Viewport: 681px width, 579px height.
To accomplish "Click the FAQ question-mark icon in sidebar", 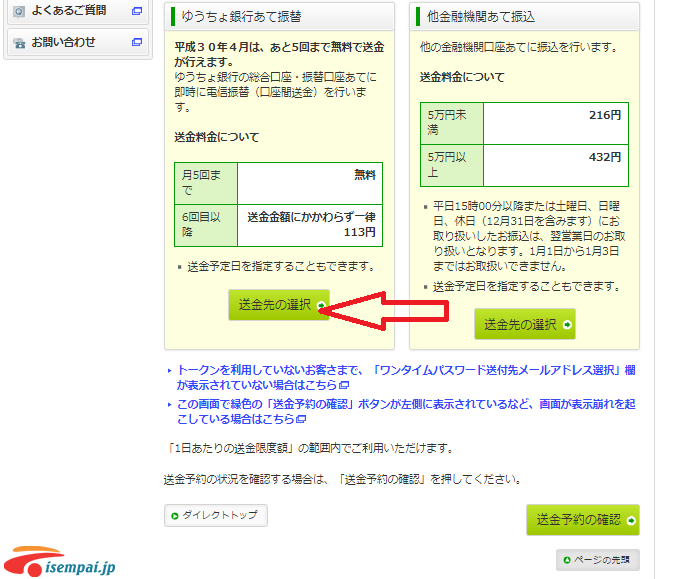I will [19, 11].
